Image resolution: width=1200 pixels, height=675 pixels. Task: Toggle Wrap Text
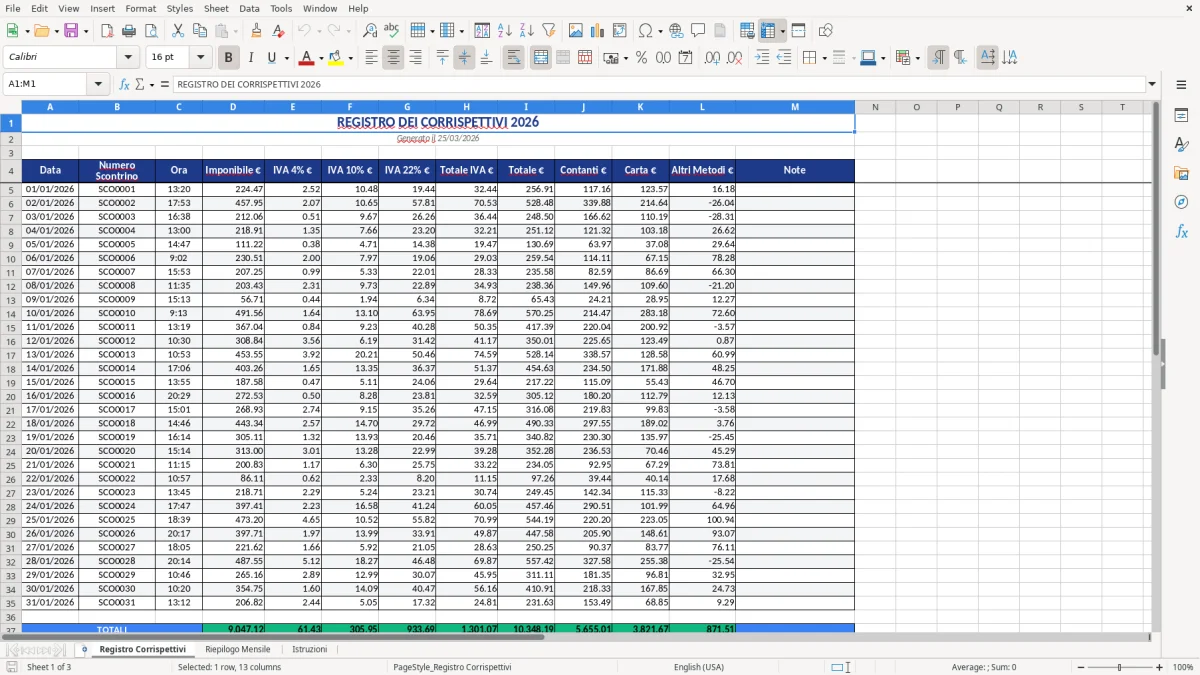513,58
